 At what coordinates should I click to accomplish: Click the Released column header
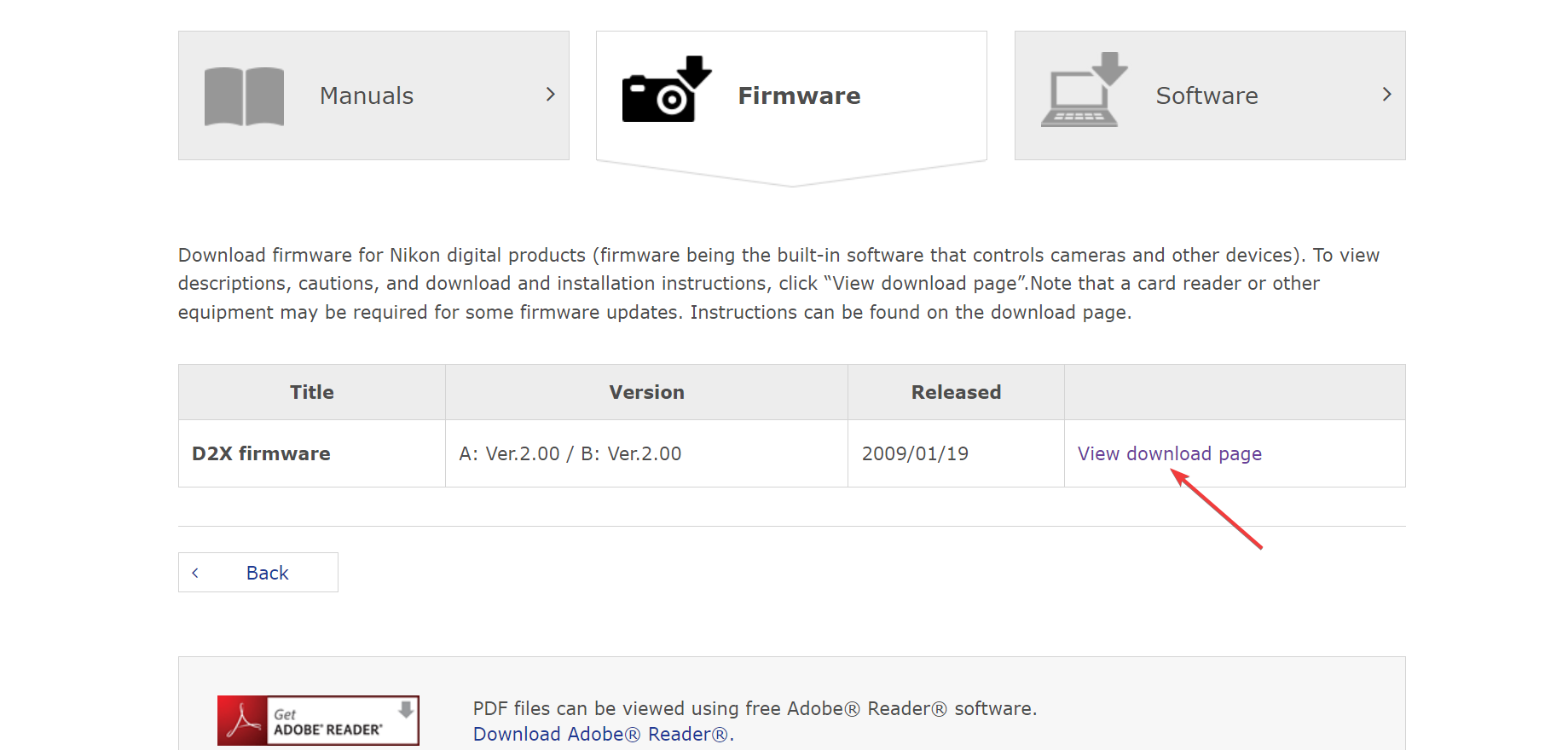(x=956, y=392)
